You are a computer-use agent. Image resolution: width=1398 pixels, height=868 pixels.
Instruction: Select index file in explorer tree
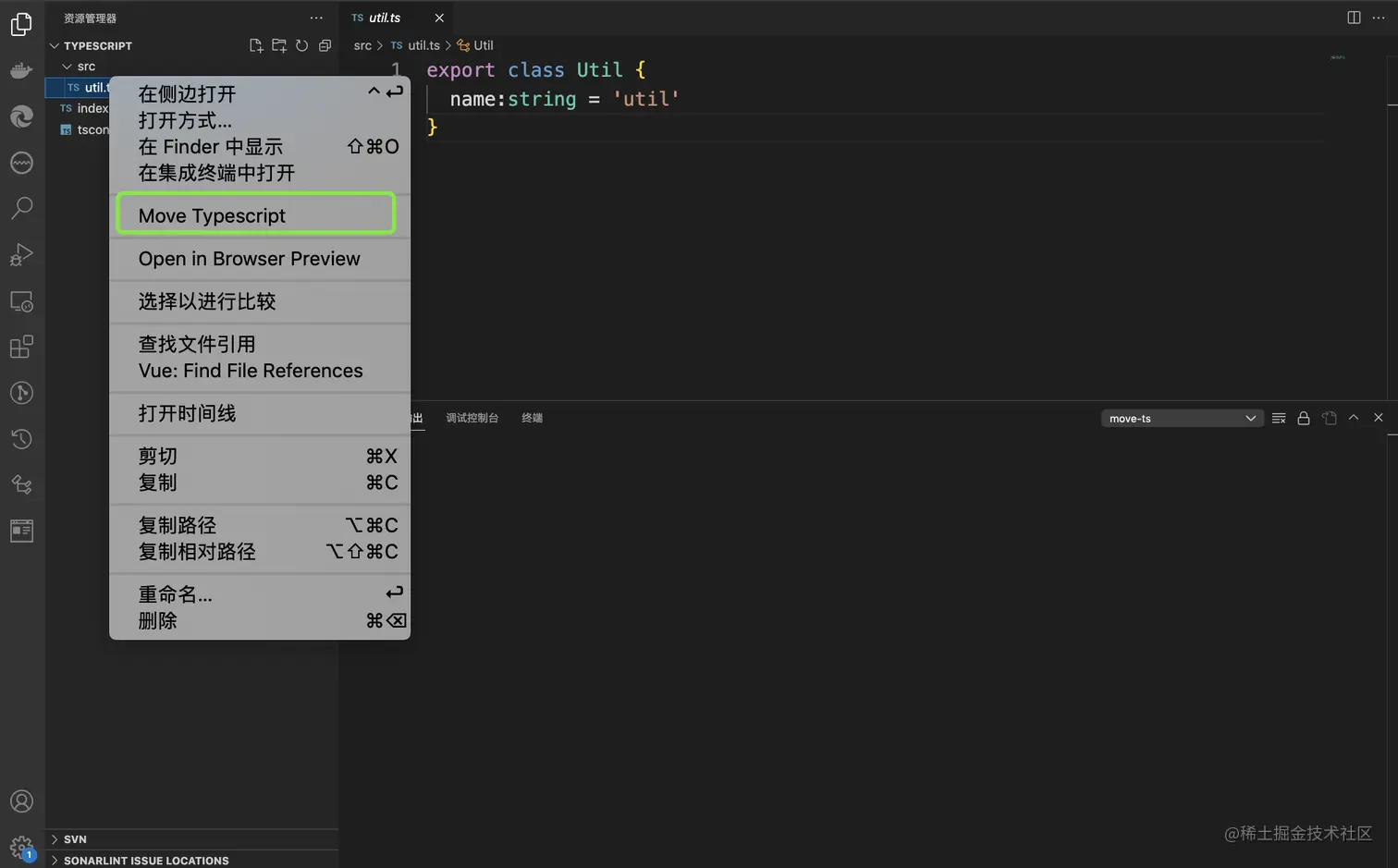83,108
